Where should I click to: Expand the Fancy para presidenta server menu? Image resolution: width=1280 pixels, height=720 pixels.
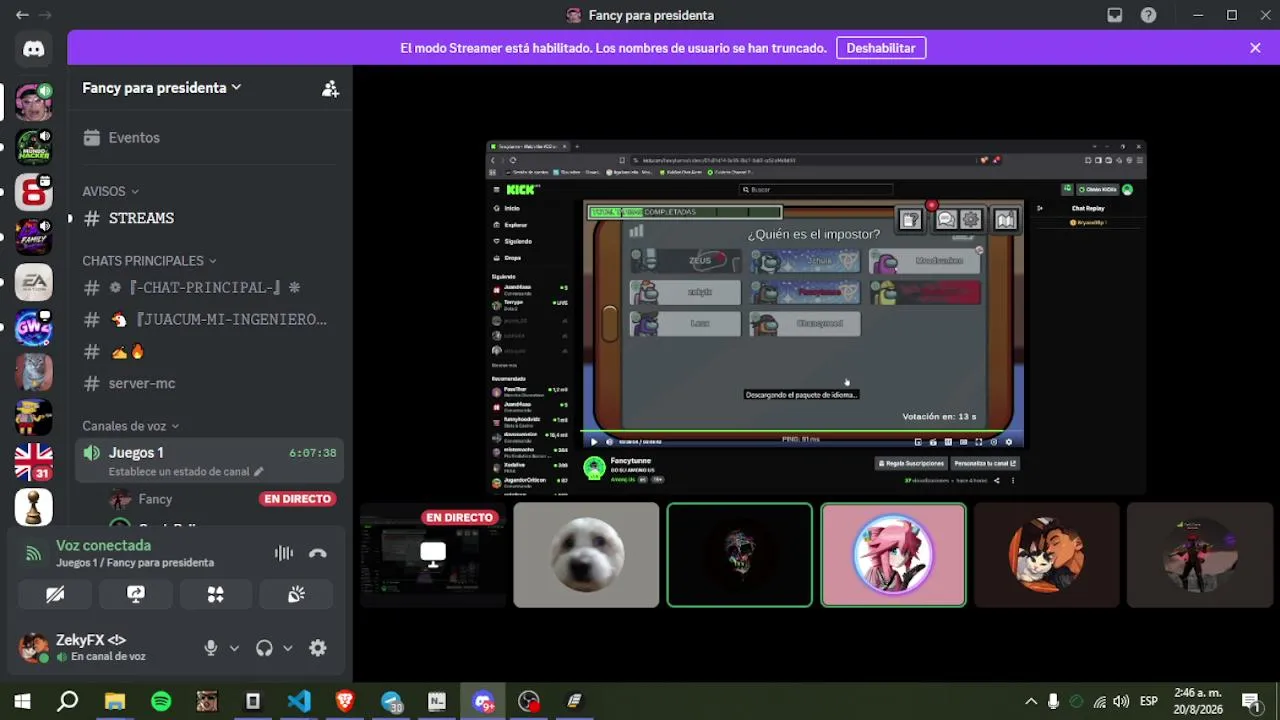click(162, 88)
